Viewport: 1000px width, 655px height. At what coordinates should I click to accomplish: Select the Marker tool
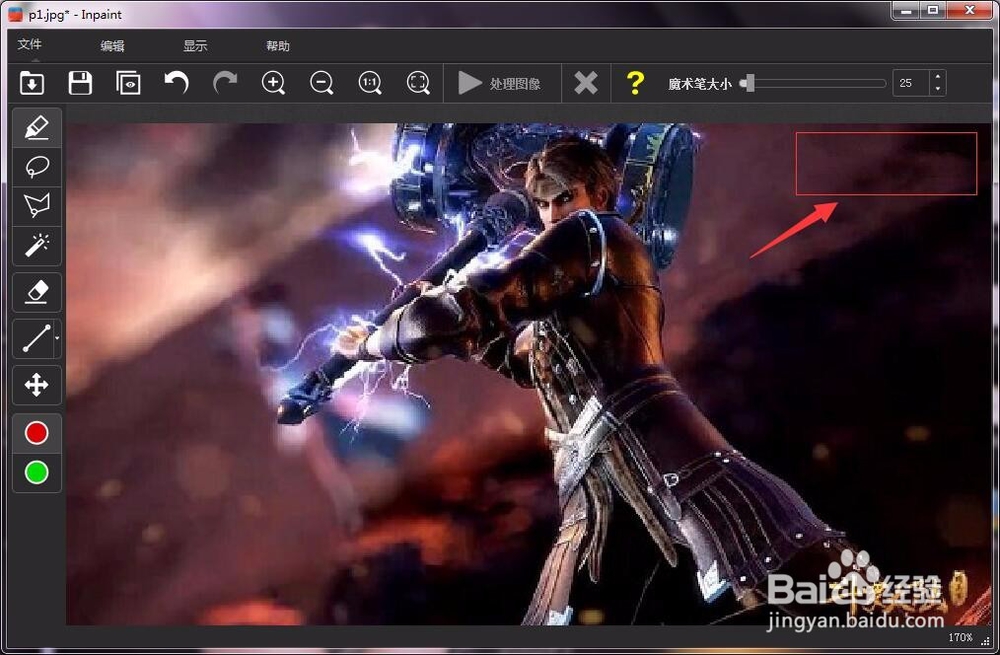[x=37, y=128]
